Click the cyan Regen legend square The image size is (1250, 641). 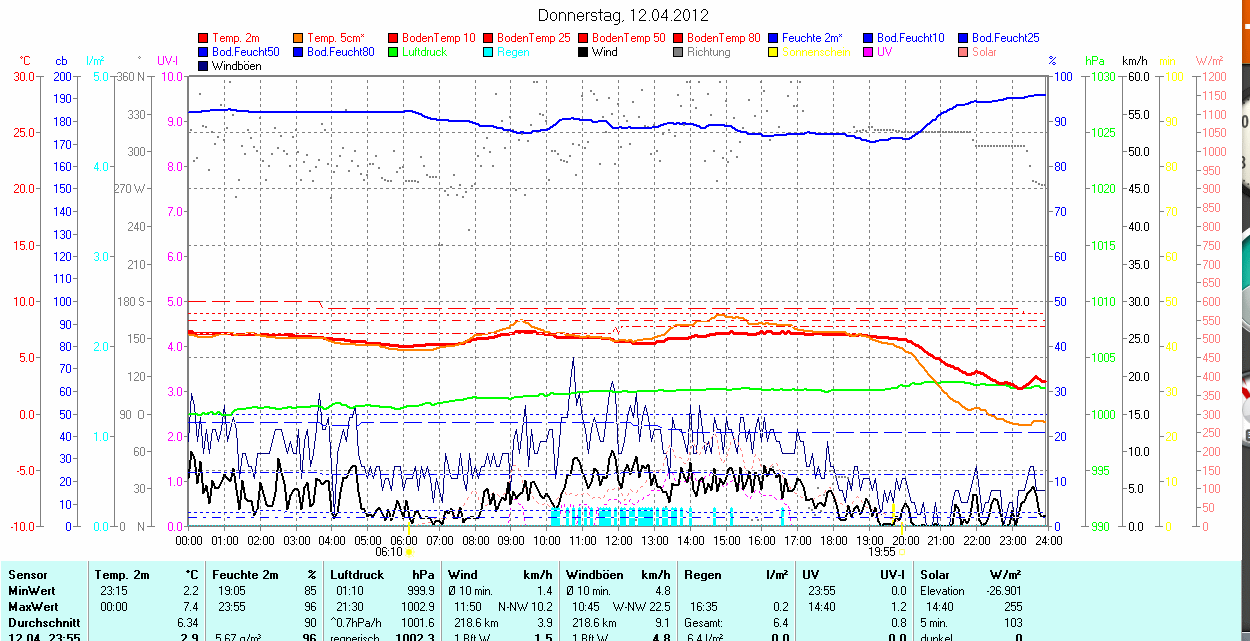click(489, 52)
